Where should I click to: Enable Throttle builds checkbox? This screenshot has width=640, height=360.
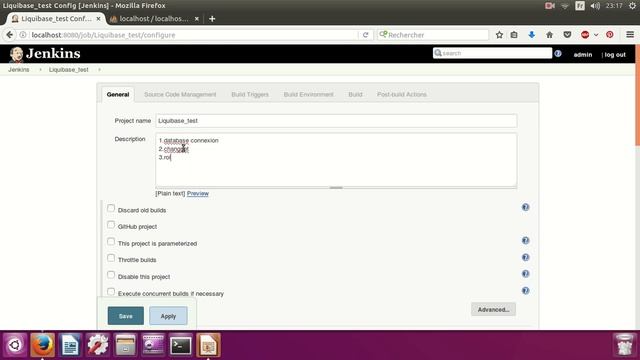tap(111, 258)
